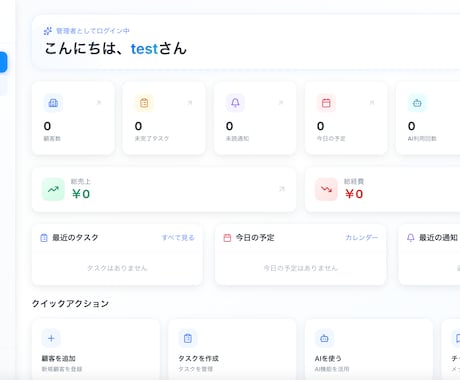
Task: Click clipboard icon beside 最近のタスク
Action: [x=44, y=238]
